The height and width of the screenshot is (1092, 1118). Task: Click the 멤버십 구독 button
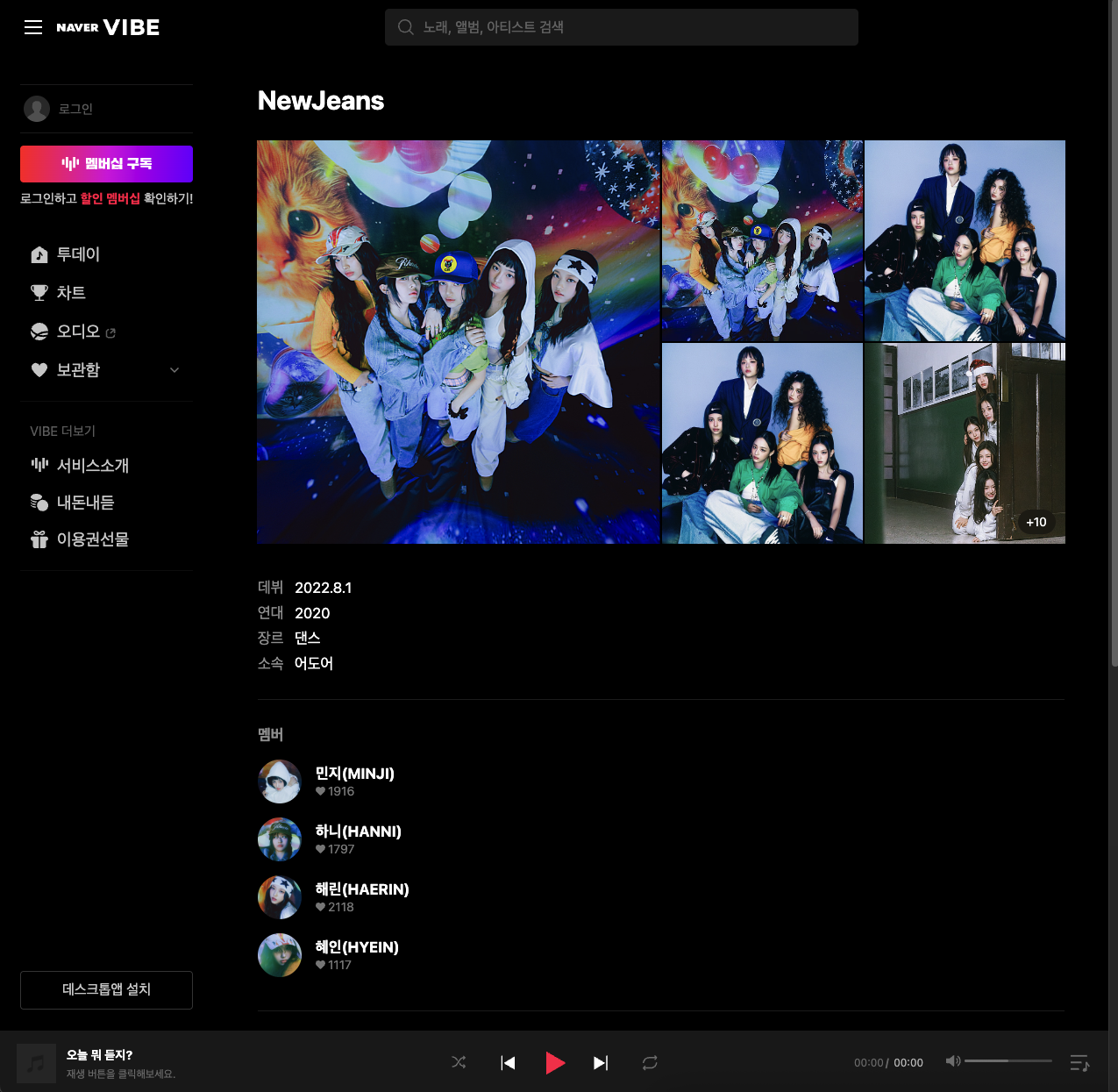click(x=106, y=164)
